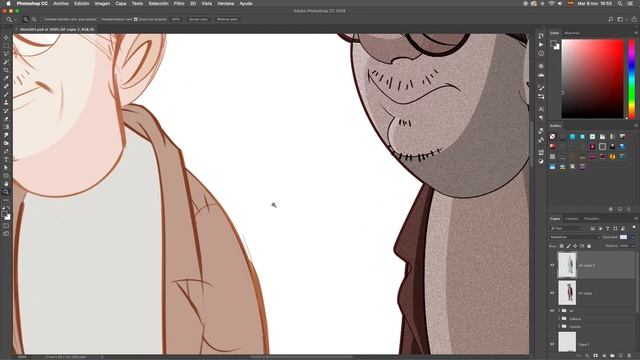Open the layer filter type dropdown
Viewport: 640px width, 360px height.
click(x=567, y=229)
